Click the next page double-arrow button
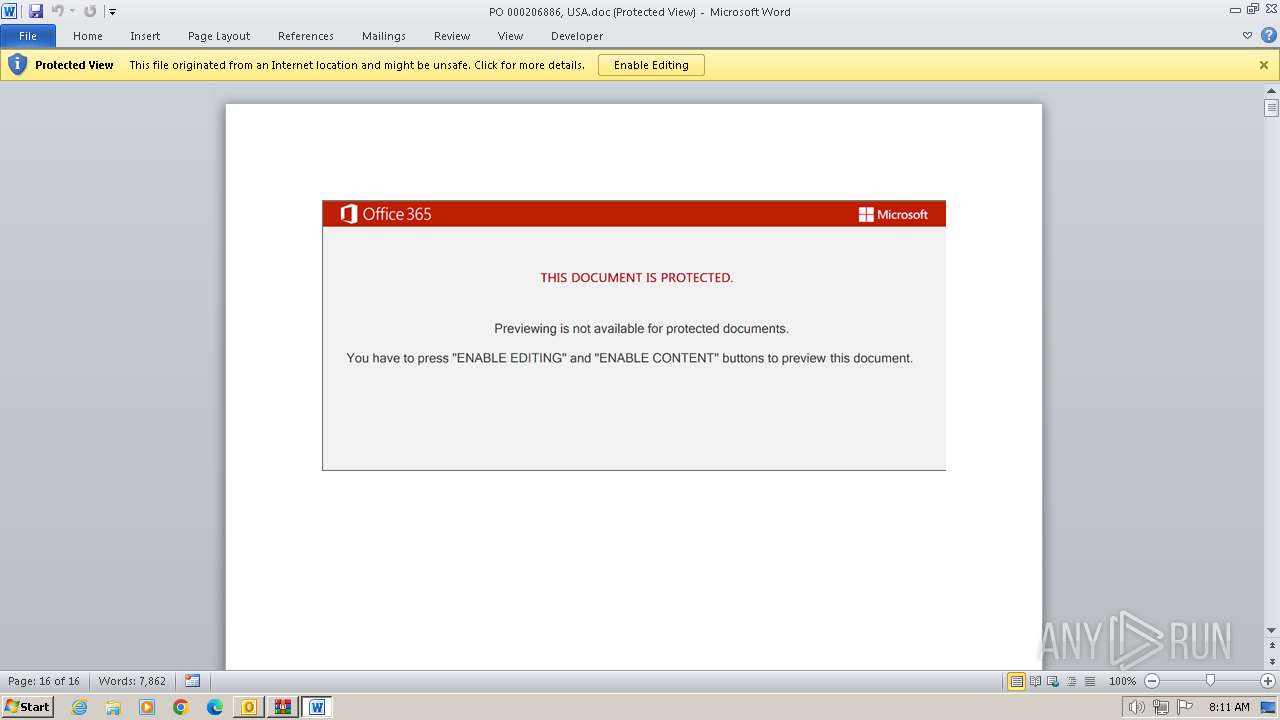Image resolution: width=1280 pixels, height=720 pixels. tap(1271, 663)
